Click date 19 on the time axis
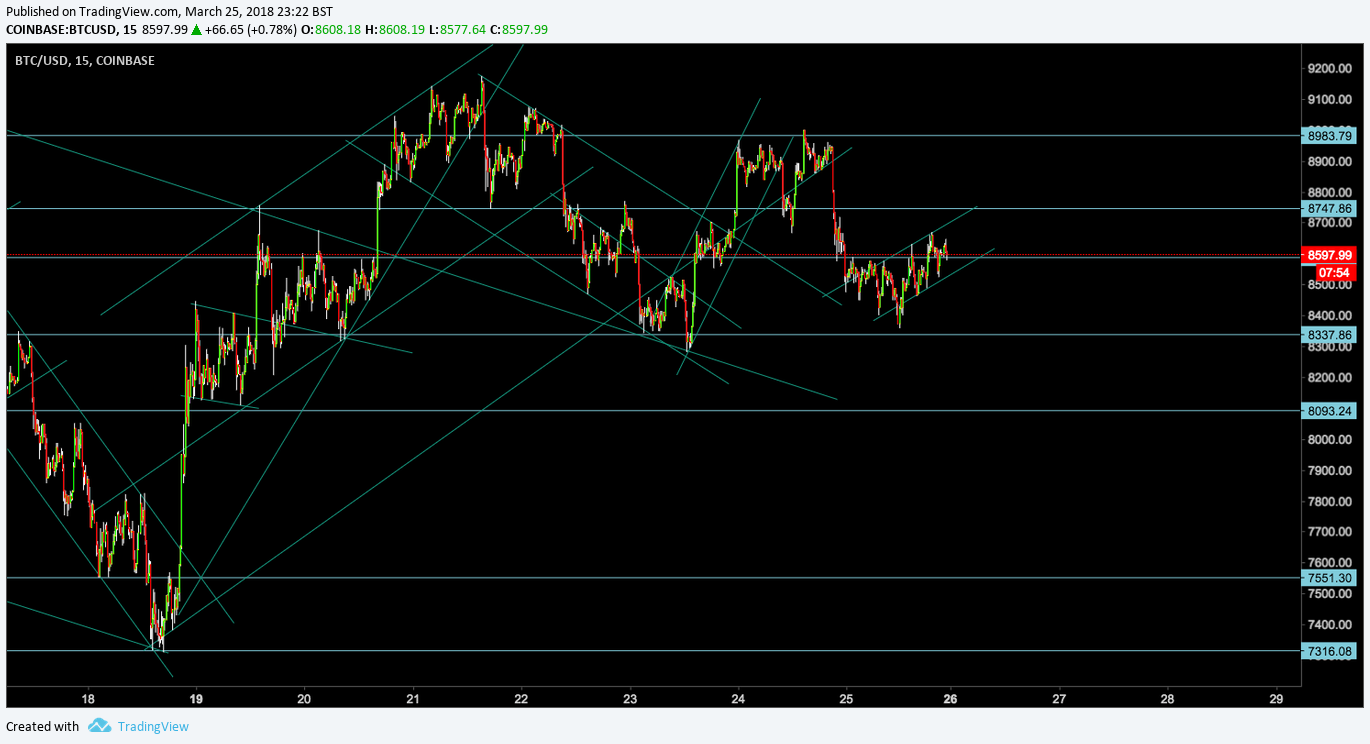 point(196,699)
